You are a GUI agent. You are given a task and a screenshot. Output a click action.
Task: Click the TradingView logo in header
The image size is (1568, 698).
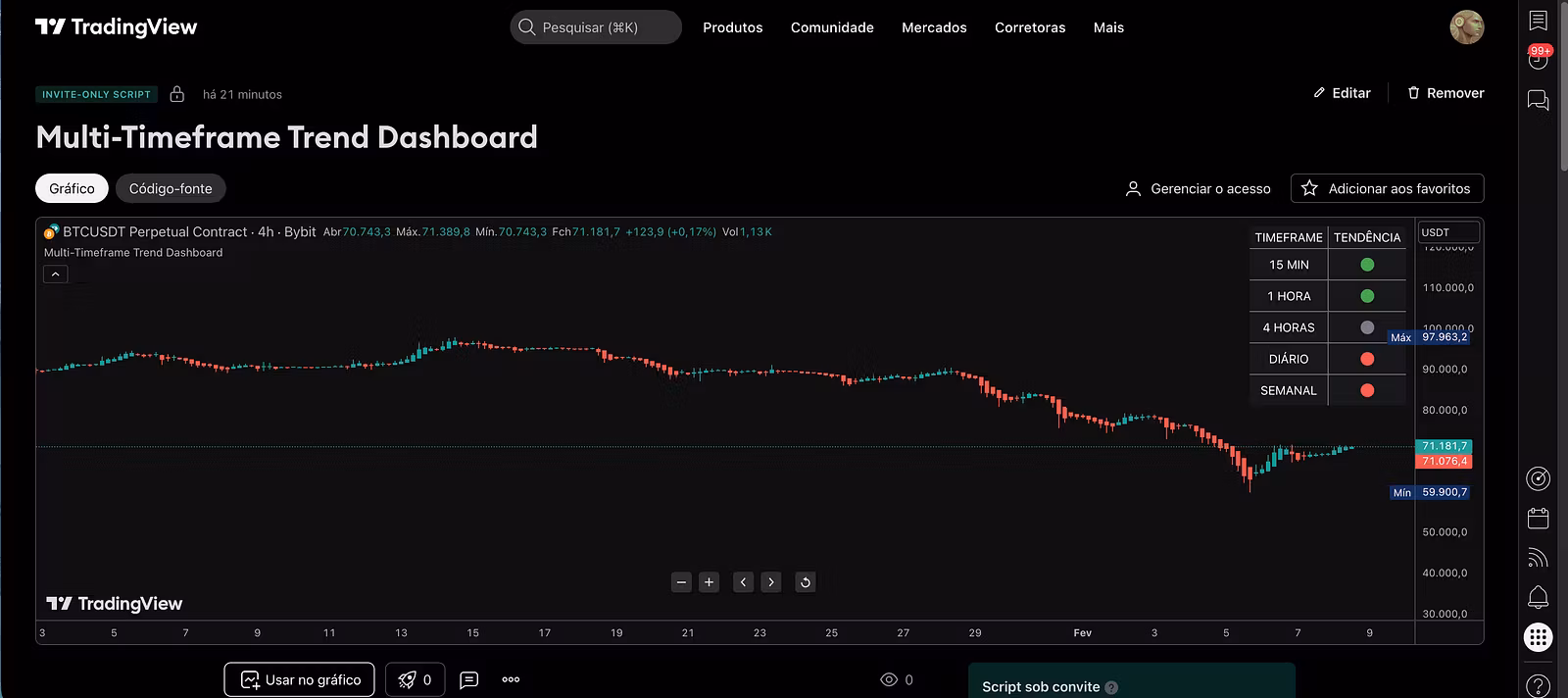tap(116, 27)
